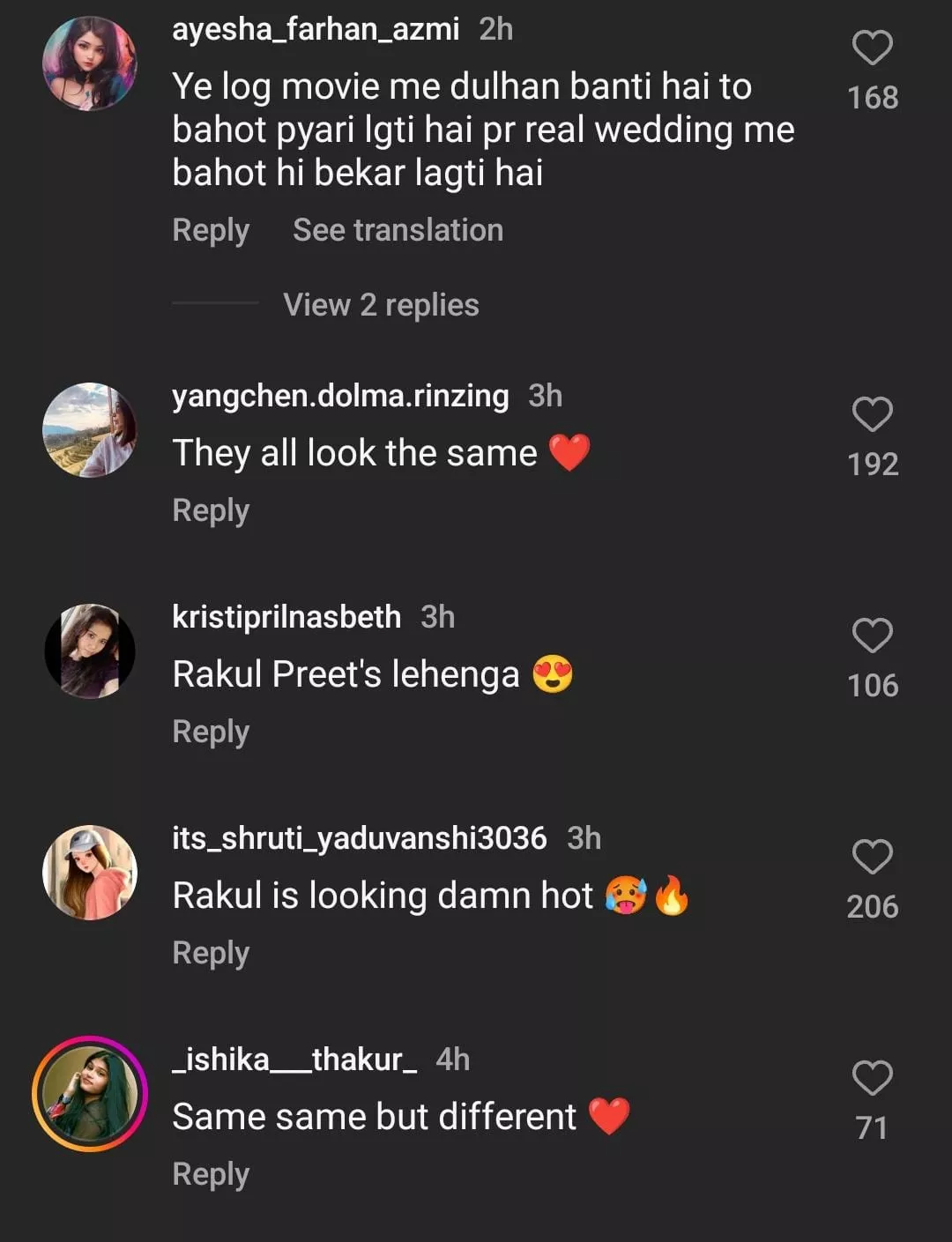
Task: Open yangchen.dolma.rinzing's profile picture
Action: (x=90, y=430)
